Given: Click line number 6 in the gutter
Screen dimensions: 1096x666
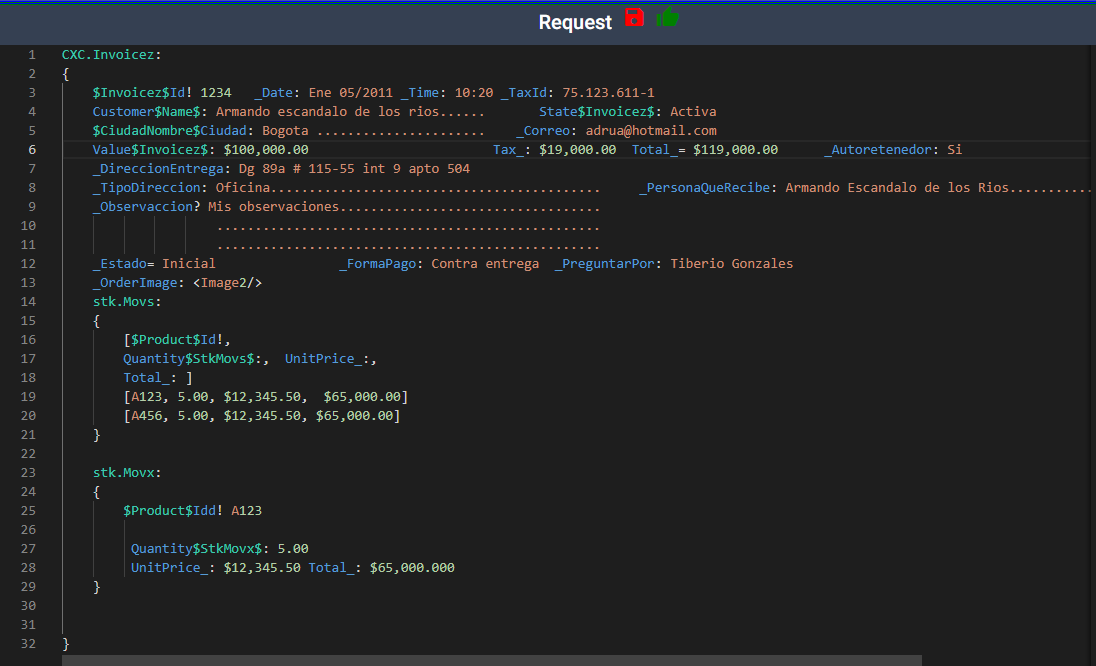Looking at the screenshot, I should [32, 150].
